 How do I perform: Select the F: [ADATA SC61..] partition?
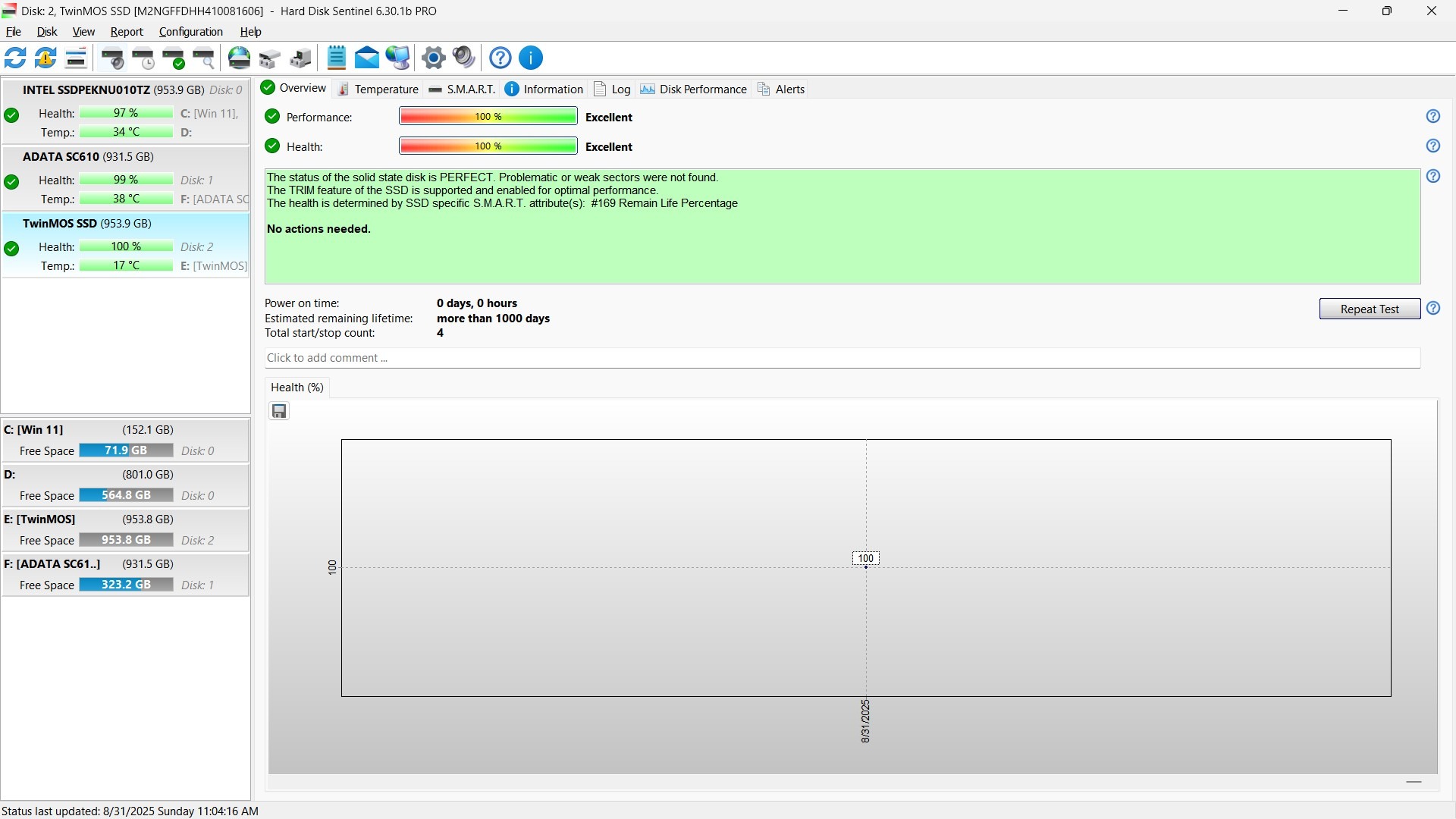pyautogui.click(x=126, y=574)
